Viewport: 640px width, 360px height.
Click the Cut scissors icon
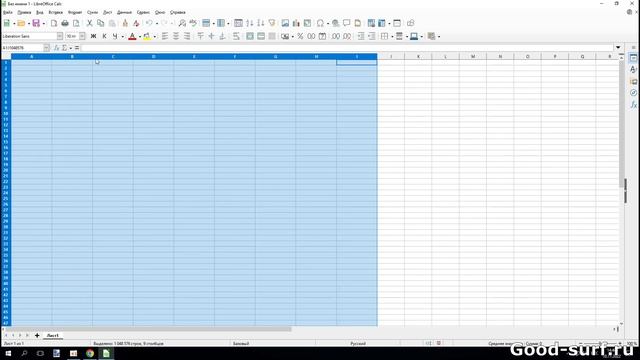click(x=89, y=23)
